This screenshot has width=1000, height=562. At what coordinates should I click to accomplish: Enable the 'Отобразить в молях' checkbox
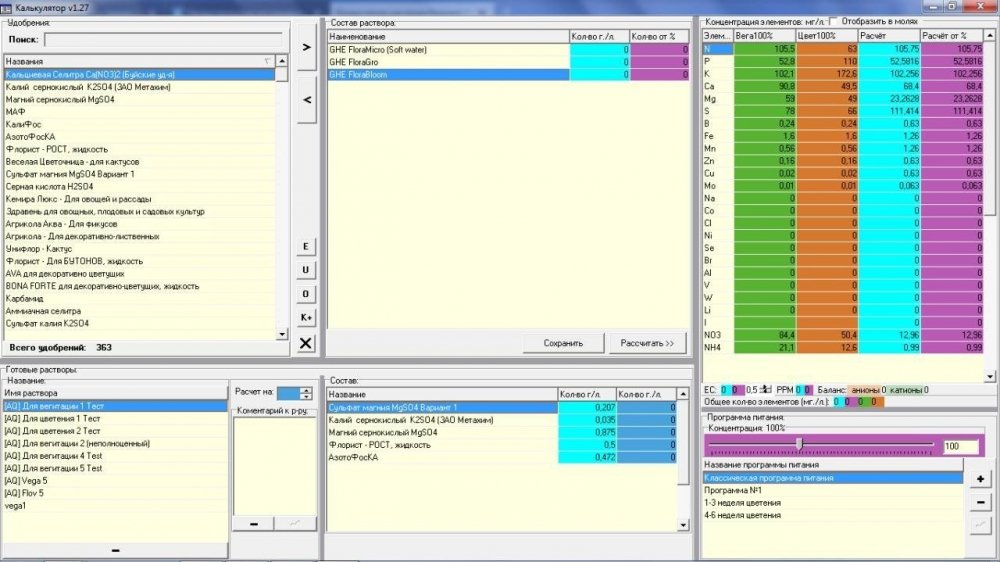coord(833,22)
